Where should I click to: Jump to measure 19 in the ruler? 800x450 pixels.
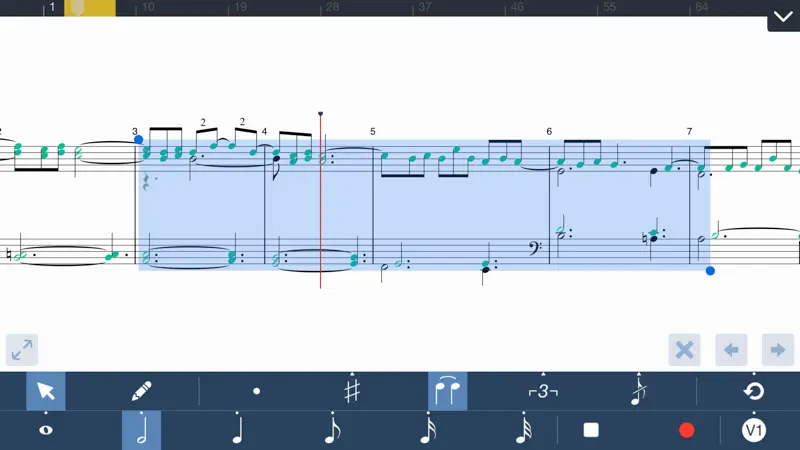[x=240, y=7]
